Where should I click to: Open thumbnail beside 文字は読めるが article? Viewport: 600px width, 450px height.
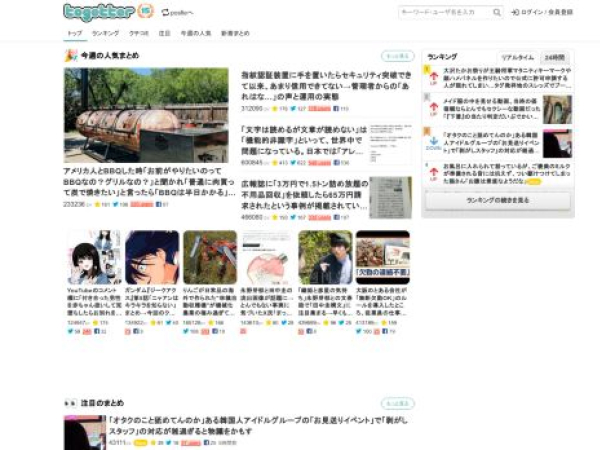click(391, 144)
